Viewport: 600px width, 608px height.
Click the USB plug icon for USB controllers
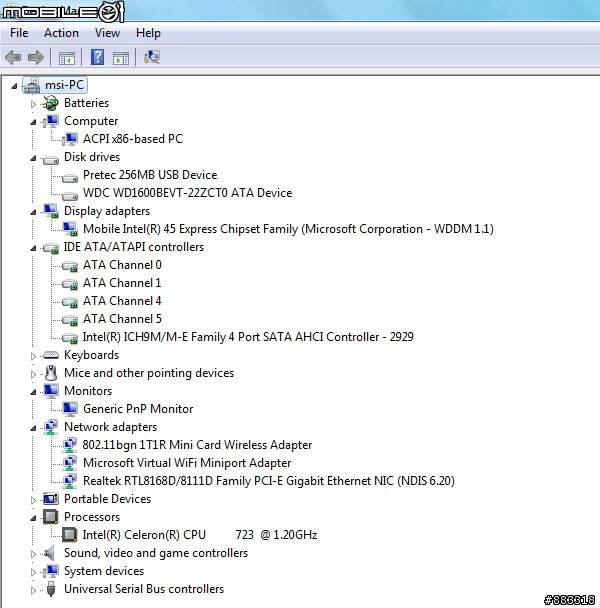(51, 589)
